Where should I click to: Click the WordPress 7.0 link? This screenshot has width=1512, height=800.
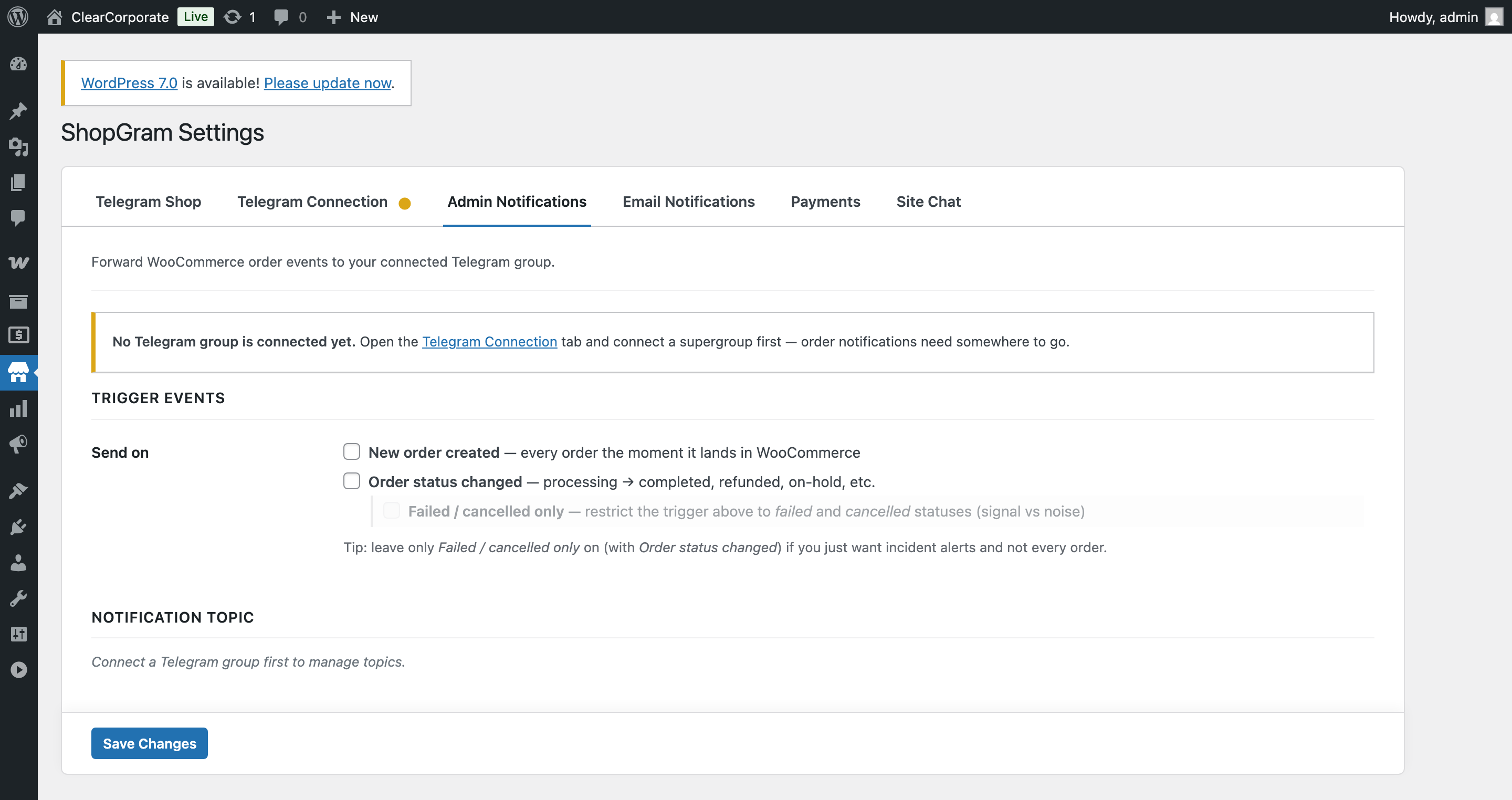tap(129, 83)
